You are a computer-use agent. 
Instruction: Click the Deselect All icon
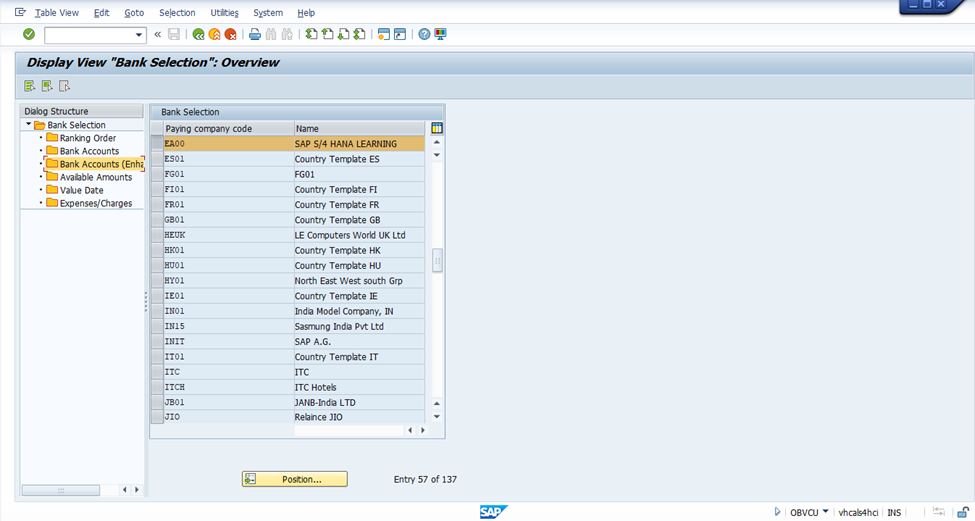pos(64,86)
